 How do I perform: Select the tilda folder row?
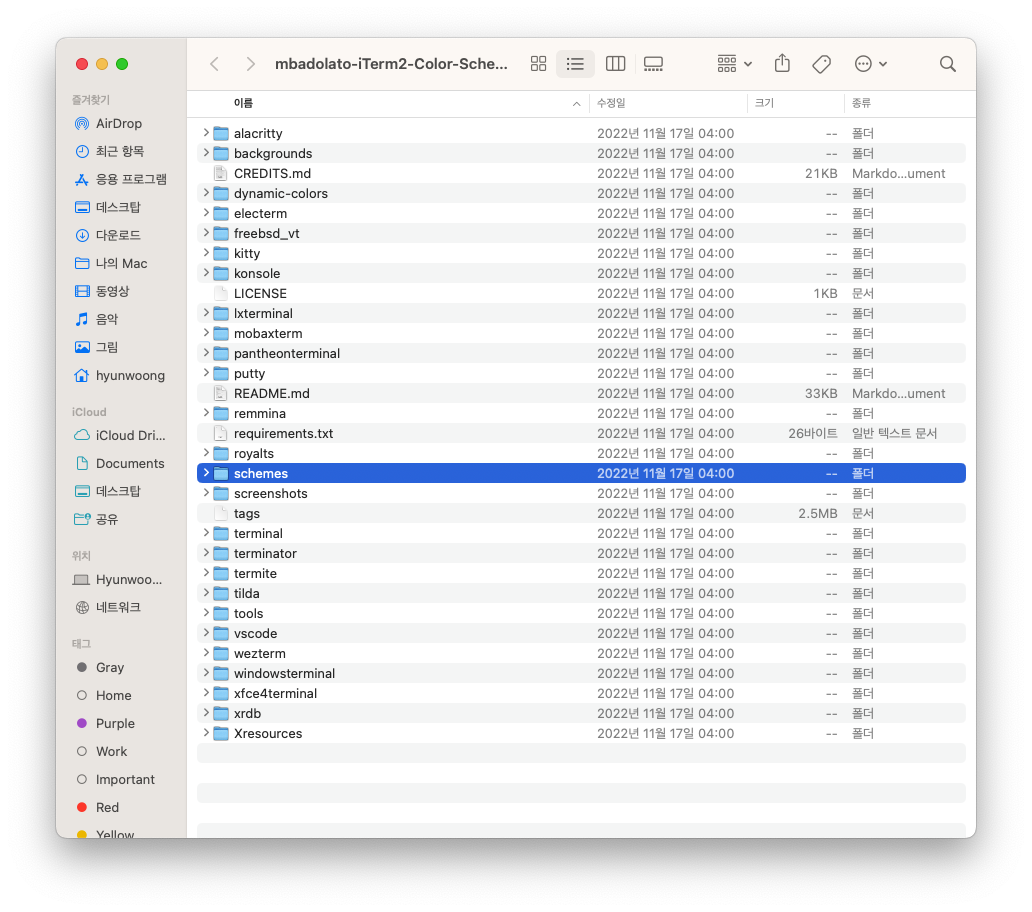581,594
